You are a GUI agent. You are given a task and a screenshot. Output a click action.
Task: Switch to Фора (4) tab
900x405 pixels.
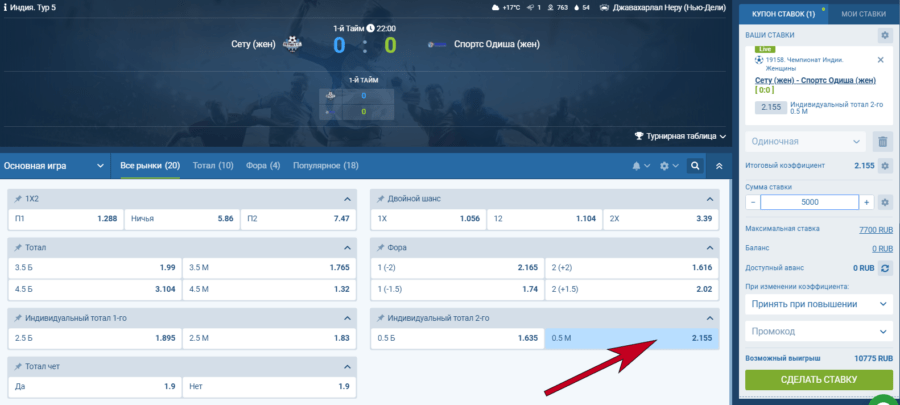point(263,166)
